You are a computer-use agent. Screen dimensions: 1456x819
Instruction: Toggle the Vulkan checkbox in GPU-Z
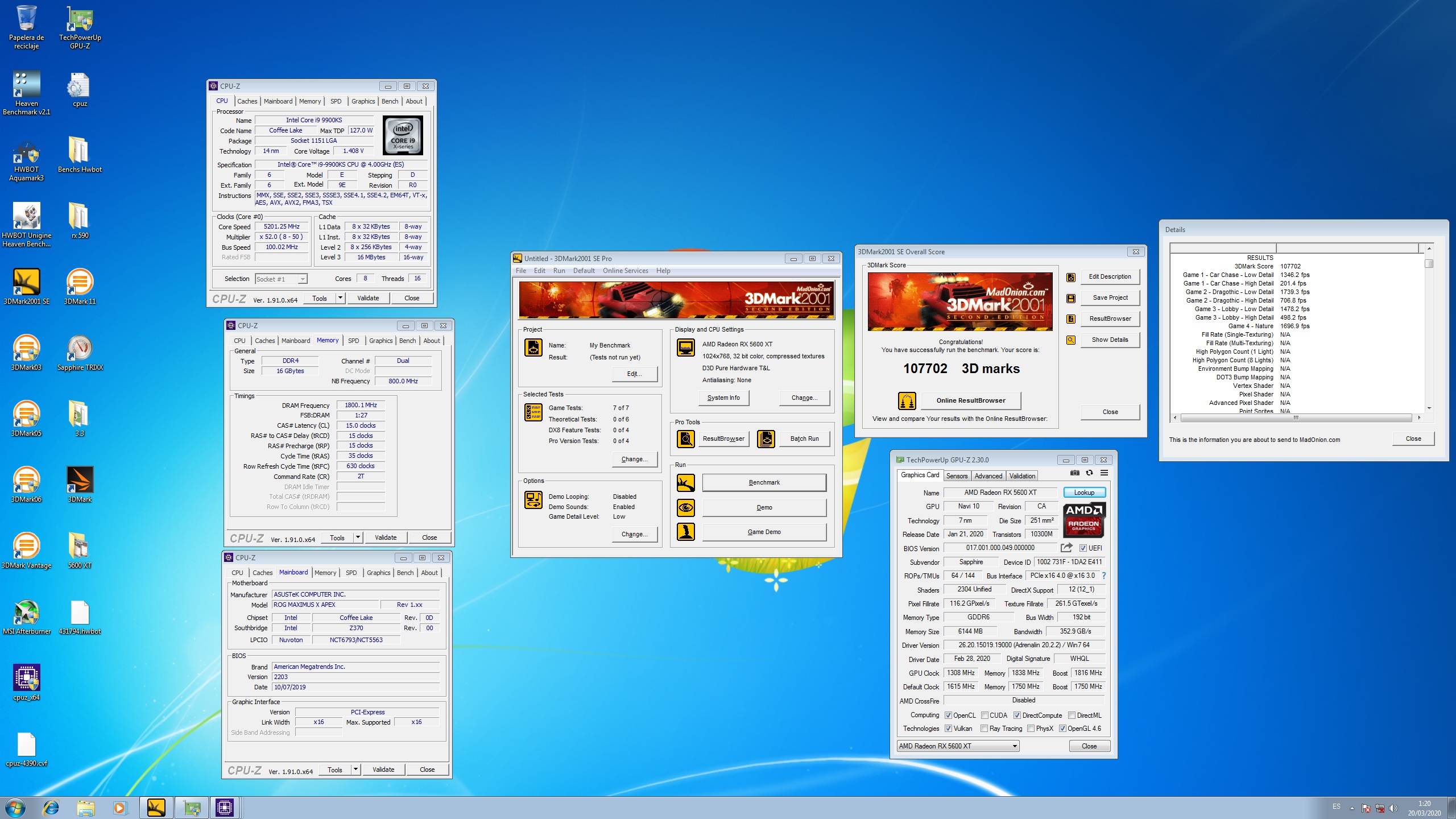(948, 729)
